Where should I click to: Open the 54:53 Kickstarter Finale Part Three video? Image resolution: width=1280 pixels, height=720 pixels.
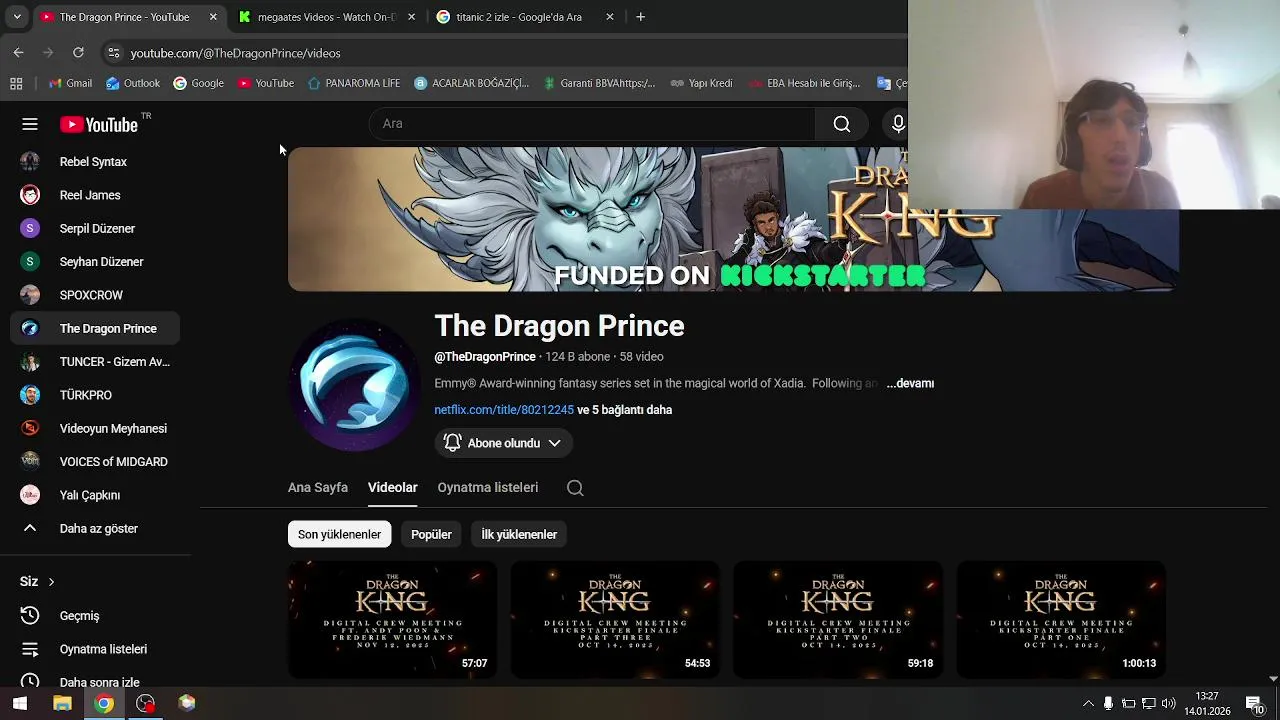click(615, 619)
